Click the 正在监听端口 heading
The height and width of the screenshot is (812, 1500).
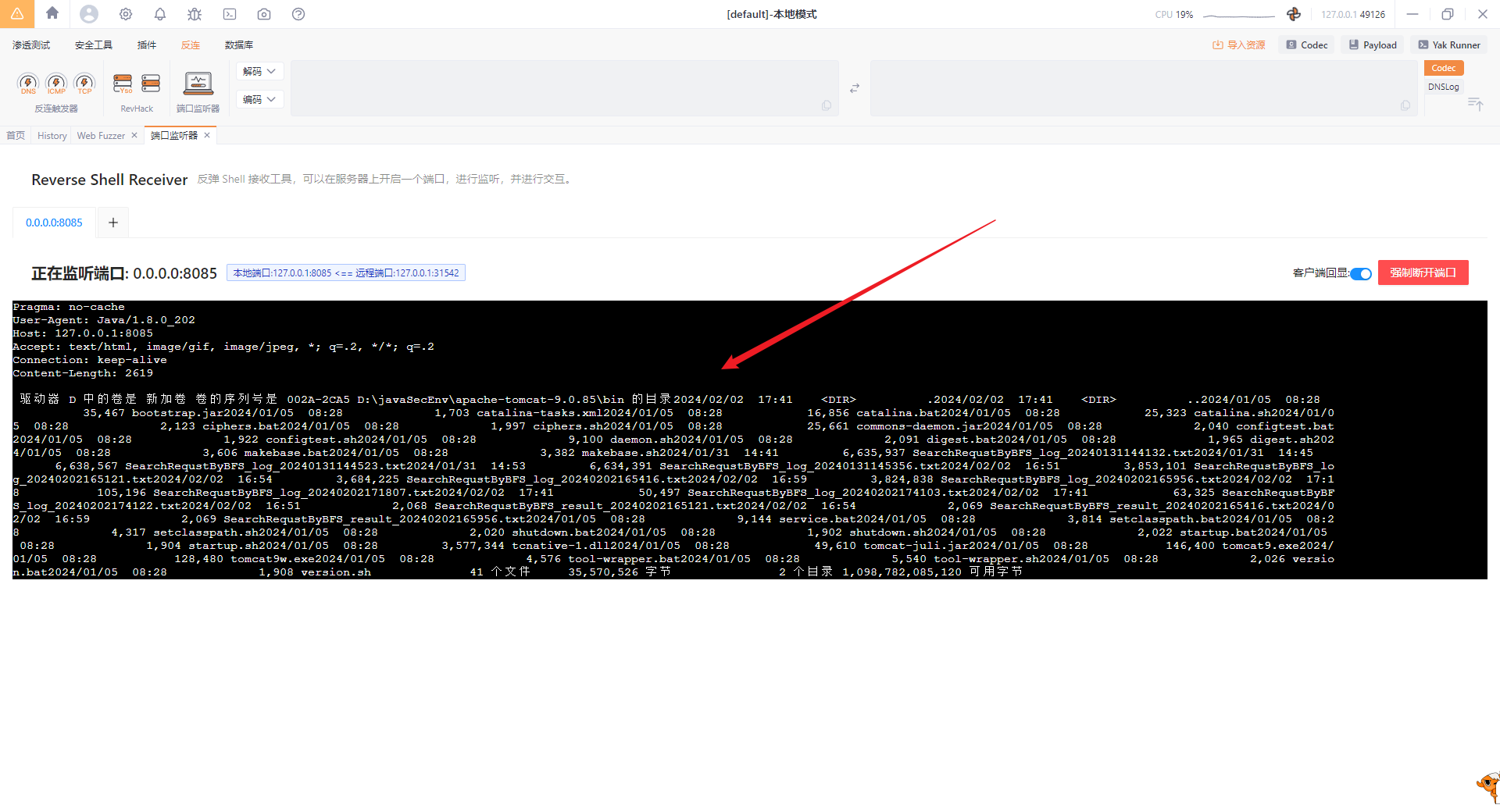coord(124,273)
